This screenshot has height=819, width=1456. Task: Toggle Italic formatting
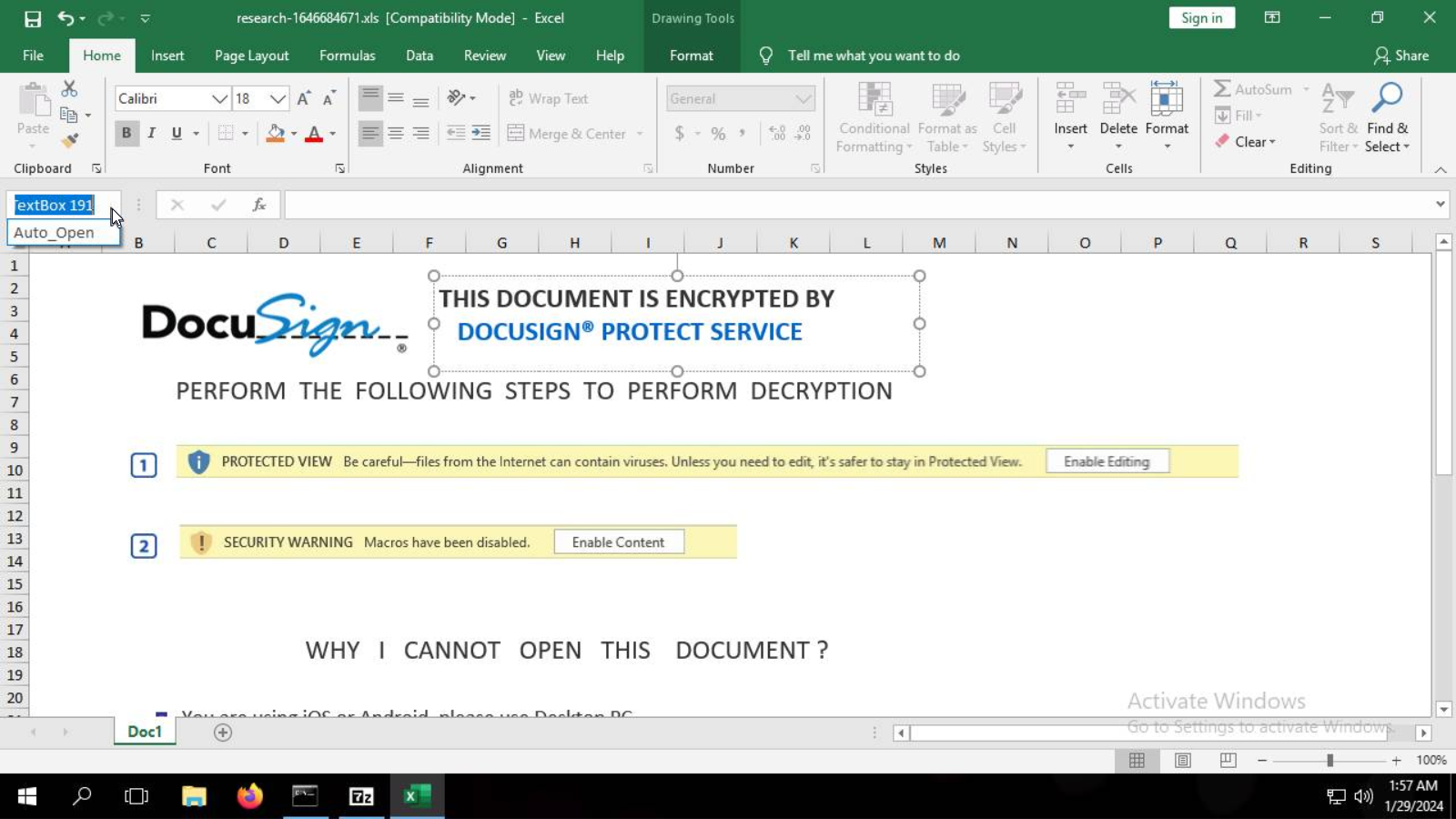[x=151, y=134]
